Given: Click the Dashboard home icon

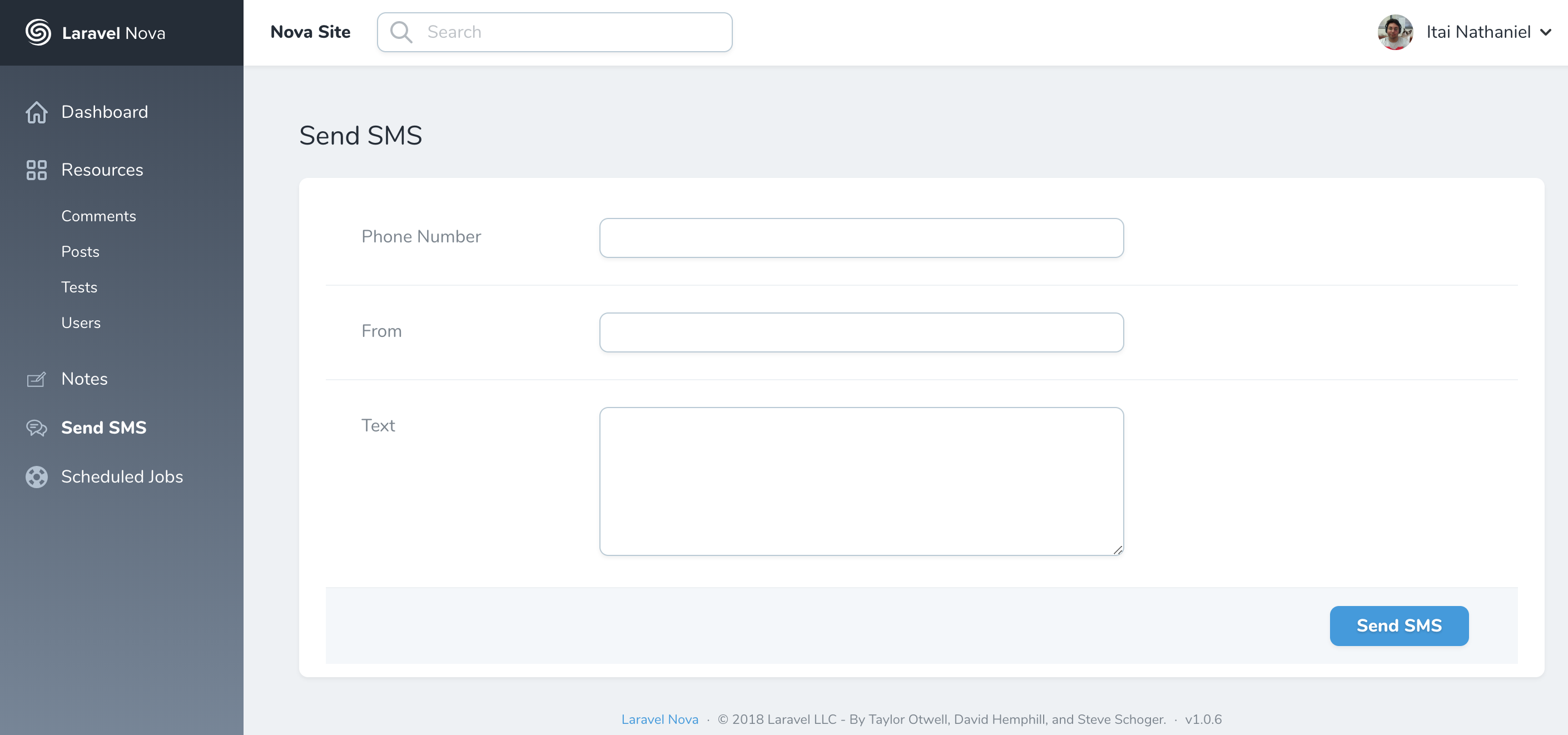Looking at the screenshot, I should tap(37, 112).
